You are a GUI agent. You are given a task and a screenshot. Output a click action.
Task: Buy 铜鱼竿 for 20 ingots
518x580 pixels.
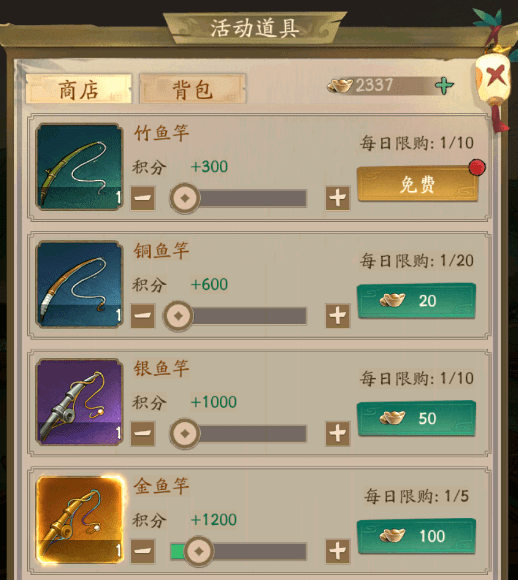pos(417,301)
